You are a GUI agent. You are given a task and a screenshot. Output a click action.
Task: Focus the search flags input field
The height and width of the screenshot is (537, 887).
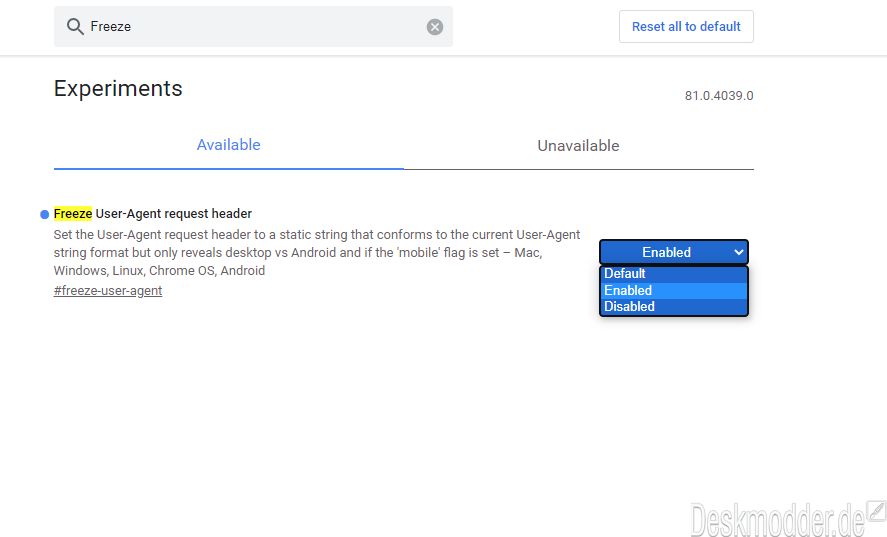253,27
